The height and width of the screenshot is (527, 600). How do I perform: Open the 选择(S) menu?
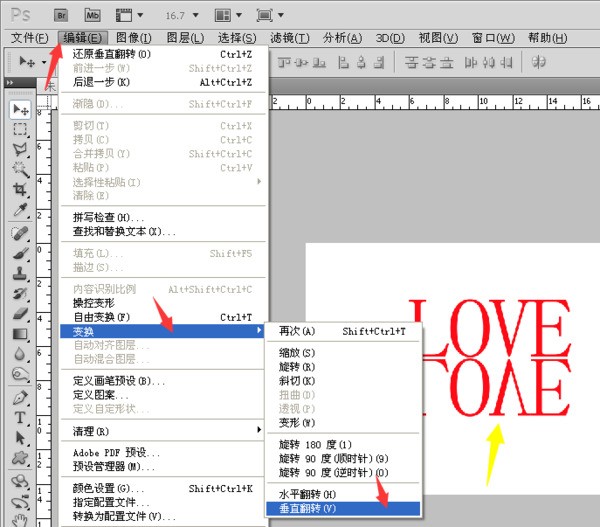[237, 38]
